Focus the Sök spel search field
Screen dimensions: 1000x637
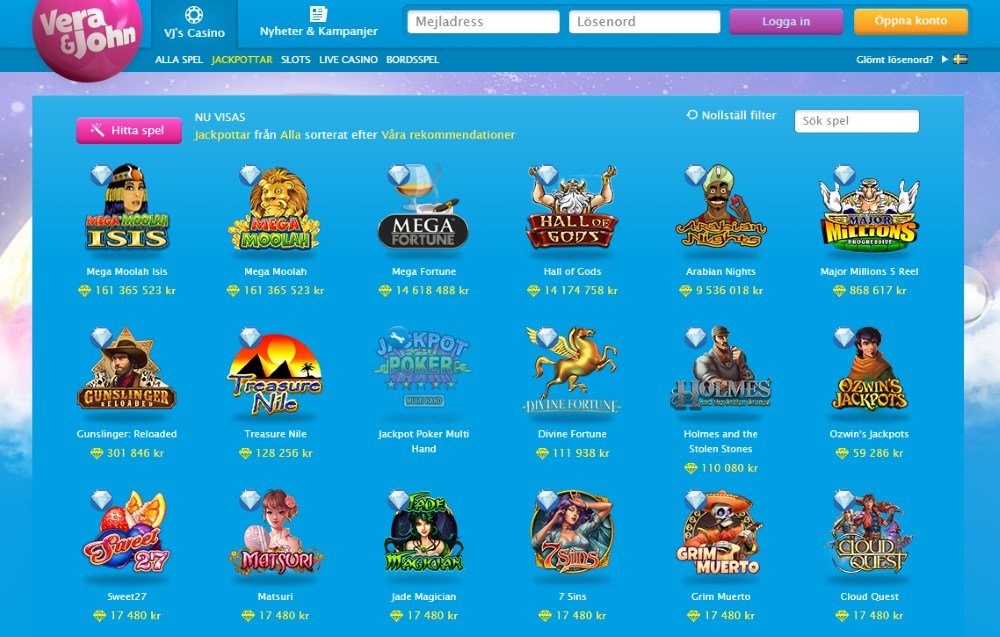pyautogui.click(x=857, y=121)
